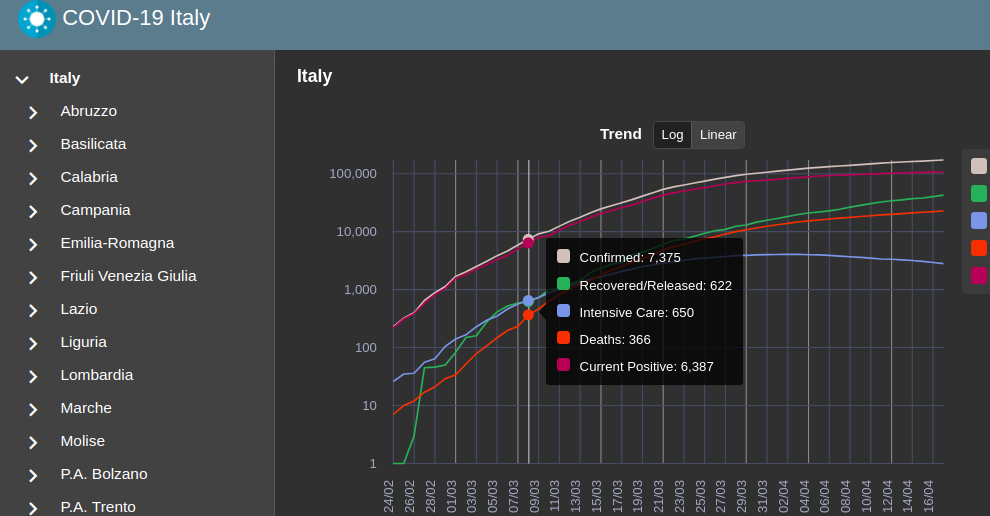
Task: Expand the Calabria region arrow
Action: point(33,178)
